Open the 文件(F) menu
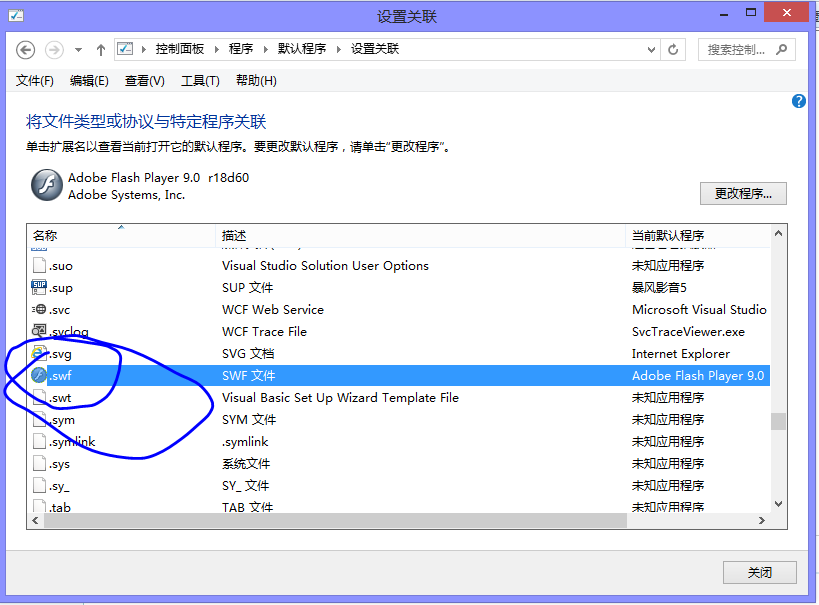The height and width of the screenshot is (605, 819). [34, 80]
